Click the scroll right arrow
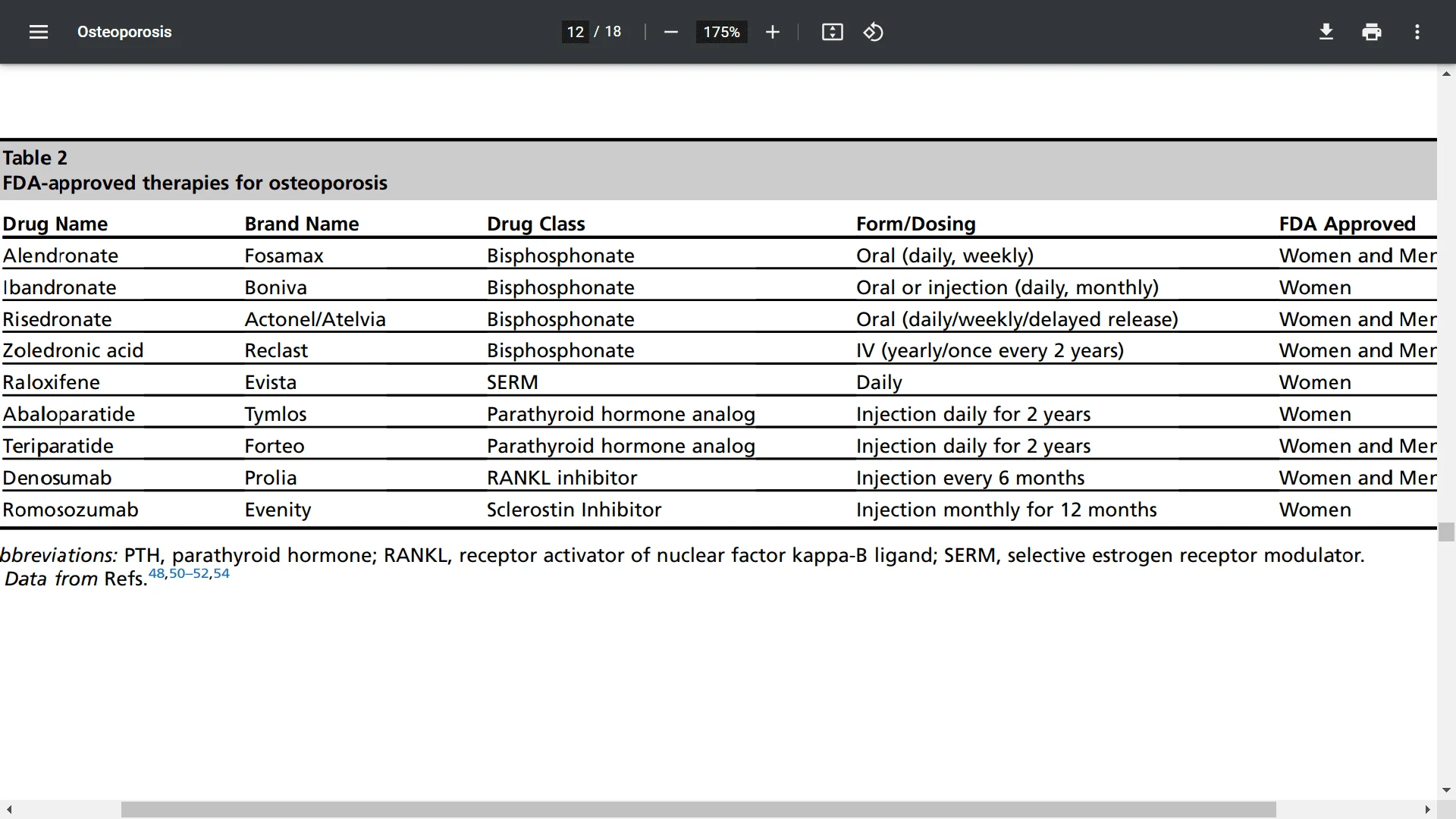 [x=1427, y=810]
